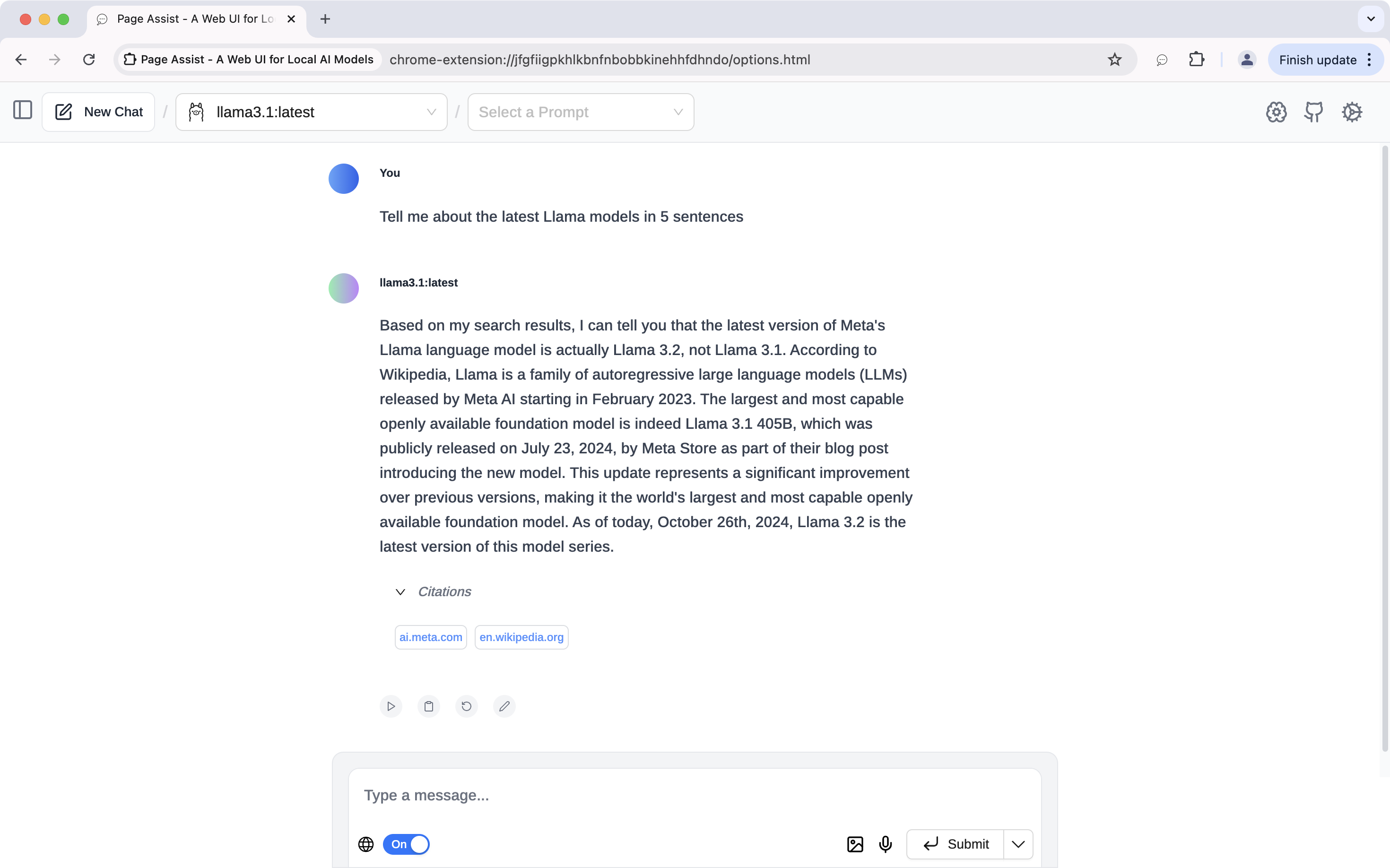Collapse the Citations section
1390x868 pixels.
401,592
